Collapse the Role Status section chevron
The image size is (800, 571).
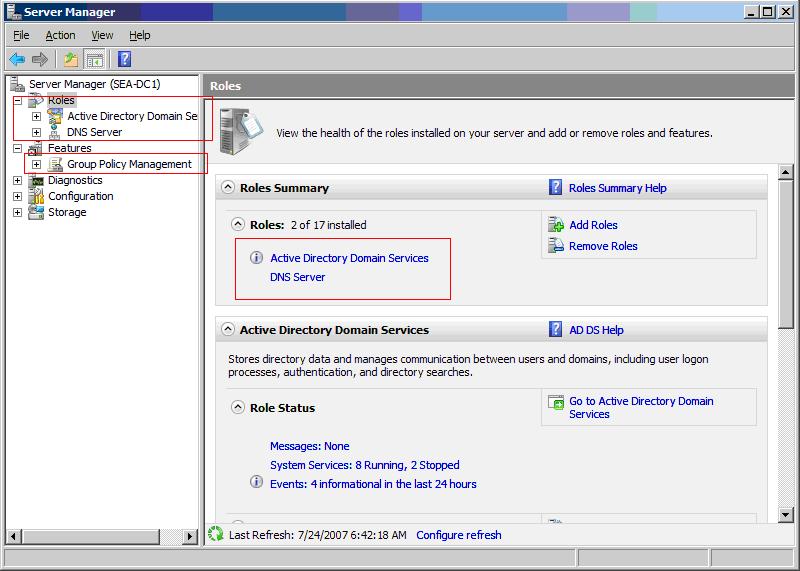click(x=238, y=407)
